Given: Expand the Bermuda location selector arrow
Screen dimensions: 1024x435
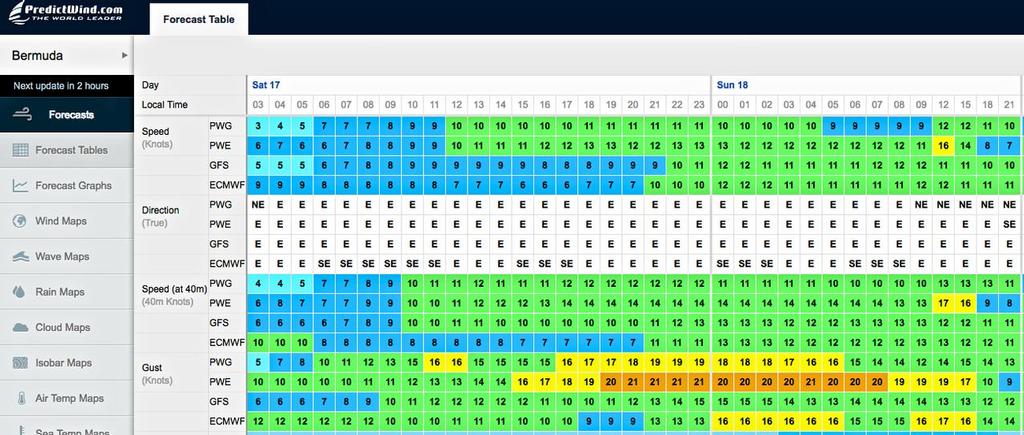Looking at the screenshot, I should point(124,56).
